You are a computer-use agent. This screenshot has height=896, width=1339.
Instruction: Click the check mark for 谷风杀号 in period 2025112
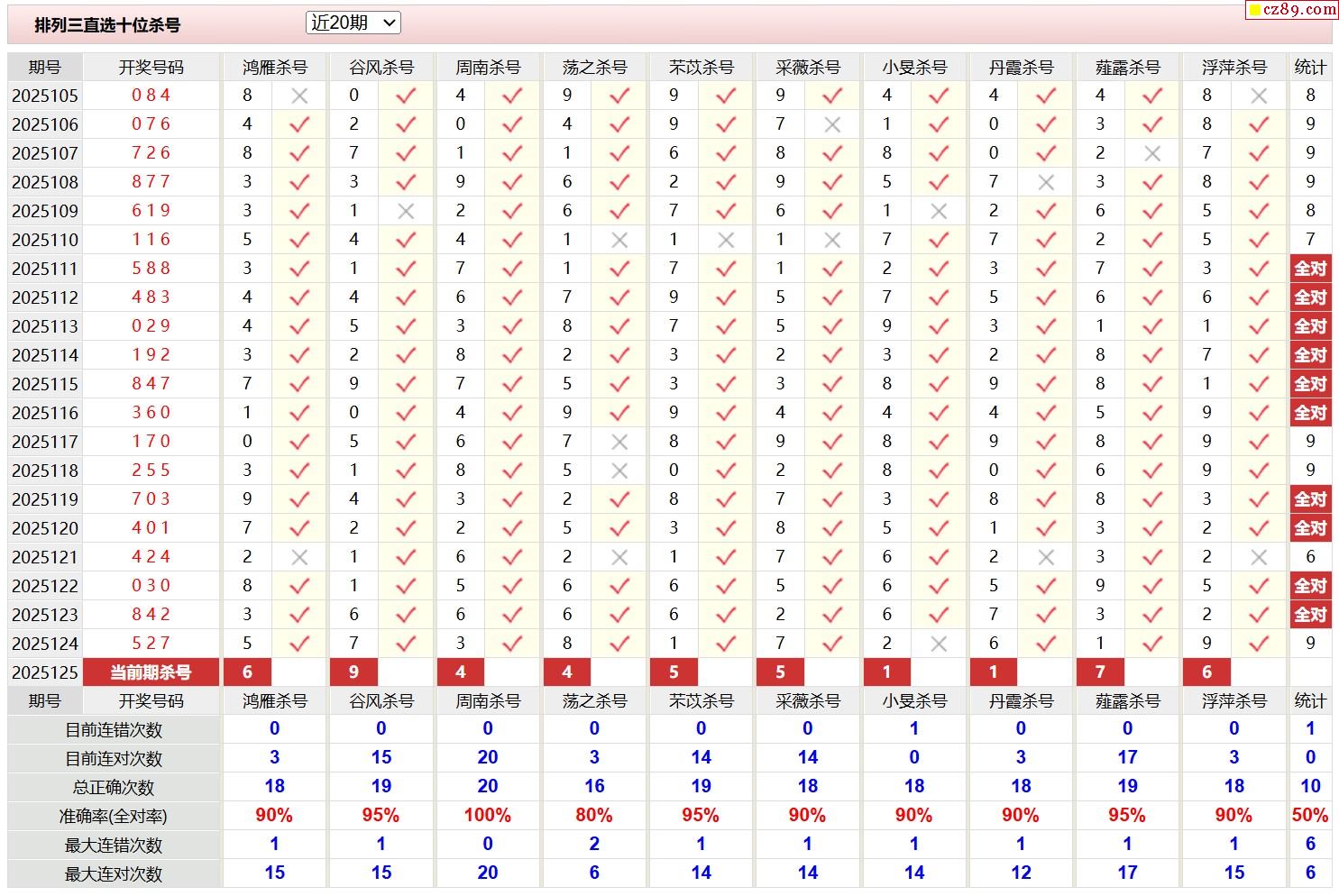point(406,297)
